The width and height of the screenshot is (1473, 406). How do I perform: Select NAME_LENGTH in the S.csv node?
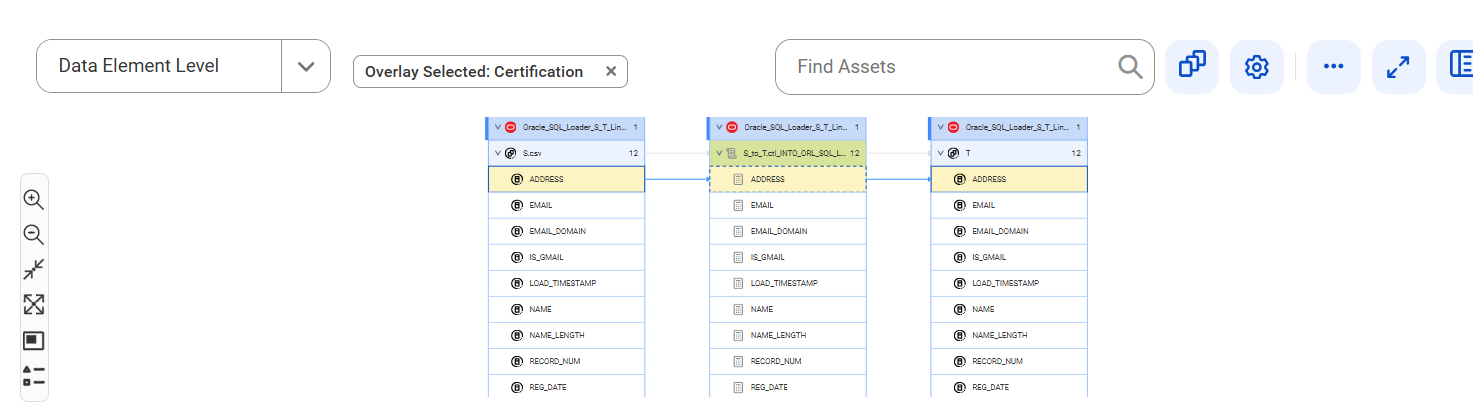566,335
